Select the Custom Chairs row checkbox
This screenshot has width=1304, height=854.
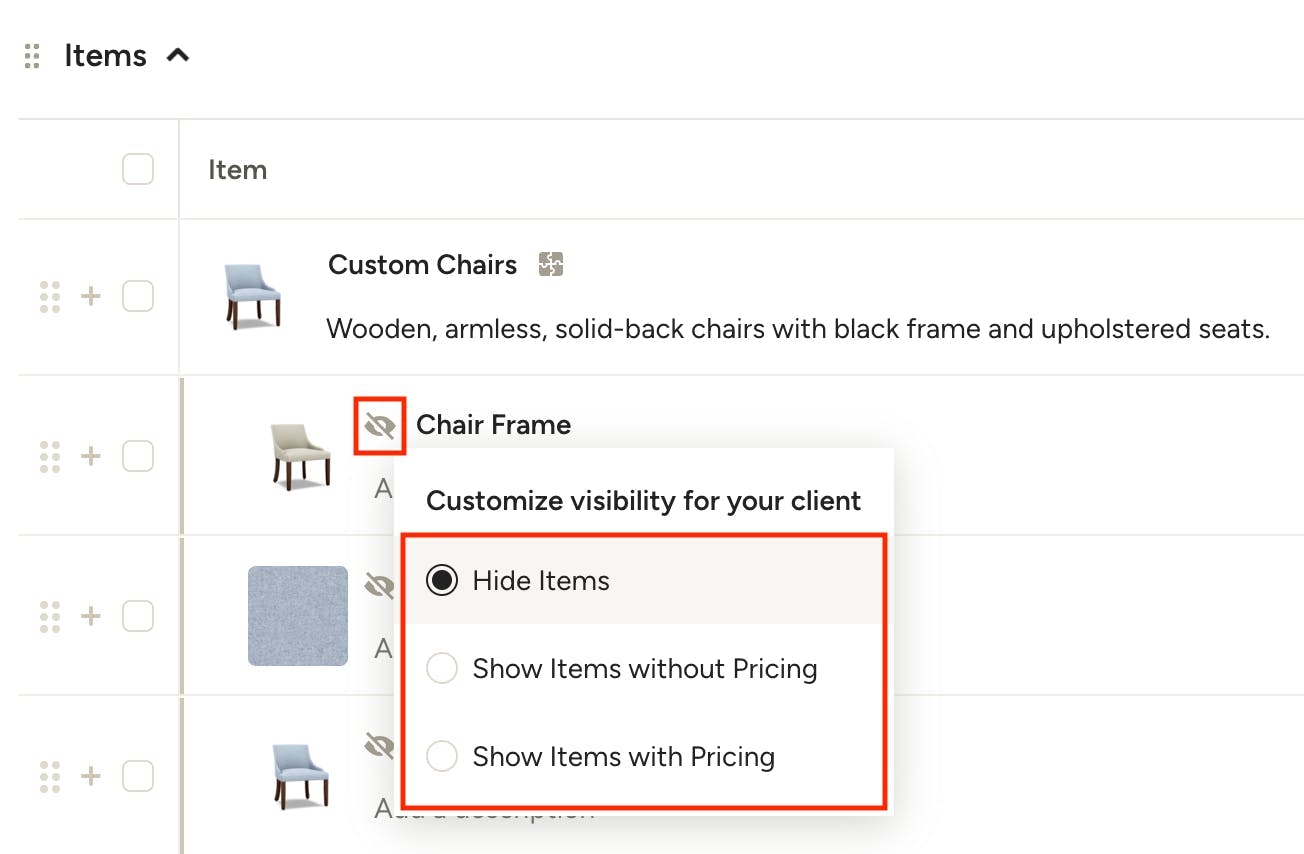click(x=138, y=296)
